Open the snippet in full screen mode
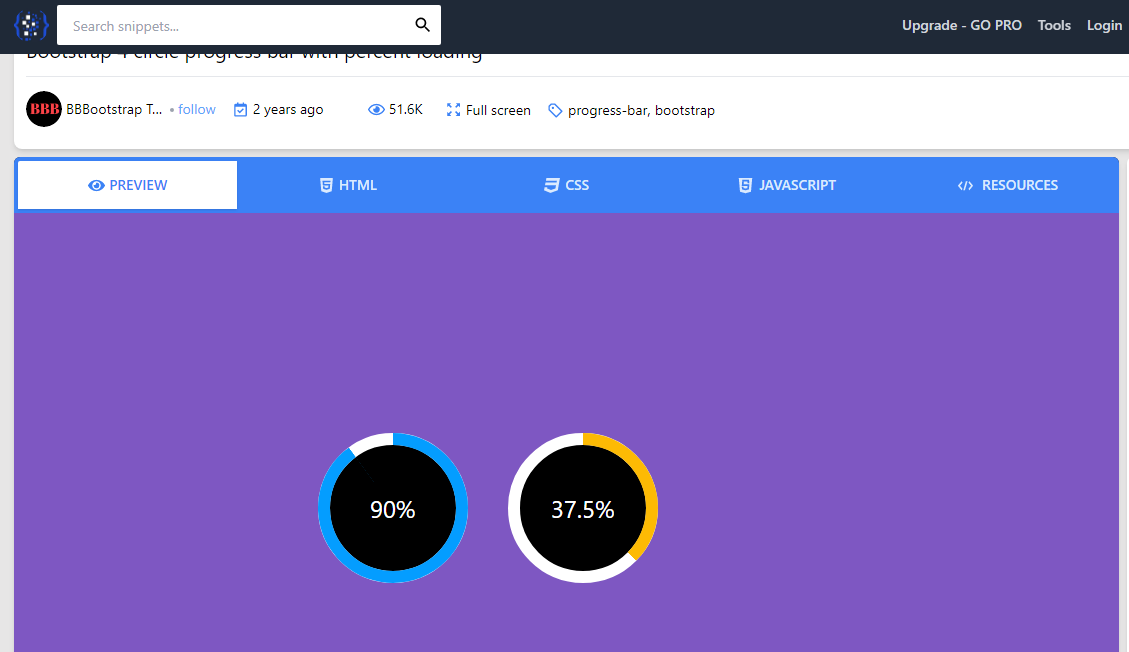 pos(488,110)
